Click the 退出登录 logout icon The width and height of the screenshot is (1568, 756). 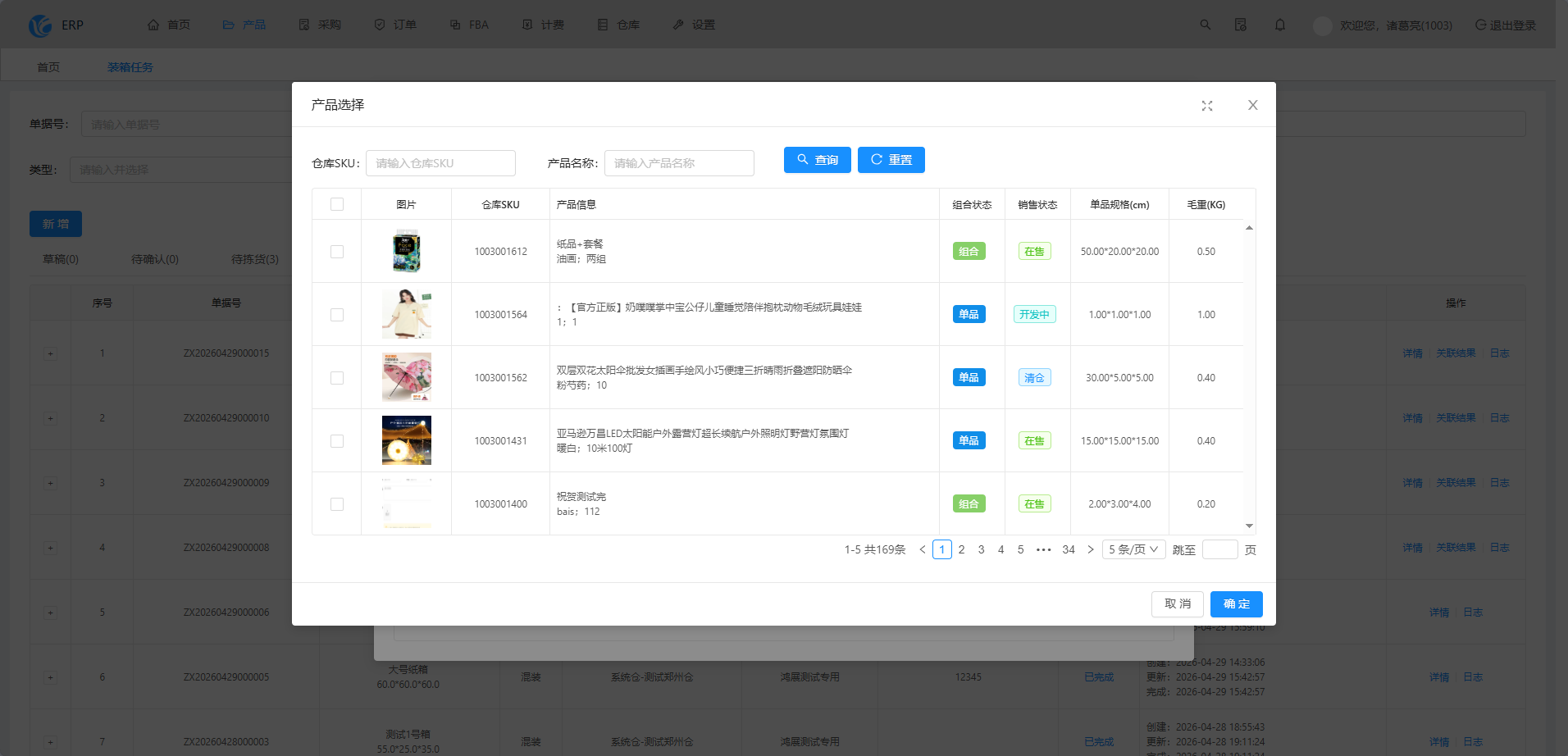[1480, 25]
